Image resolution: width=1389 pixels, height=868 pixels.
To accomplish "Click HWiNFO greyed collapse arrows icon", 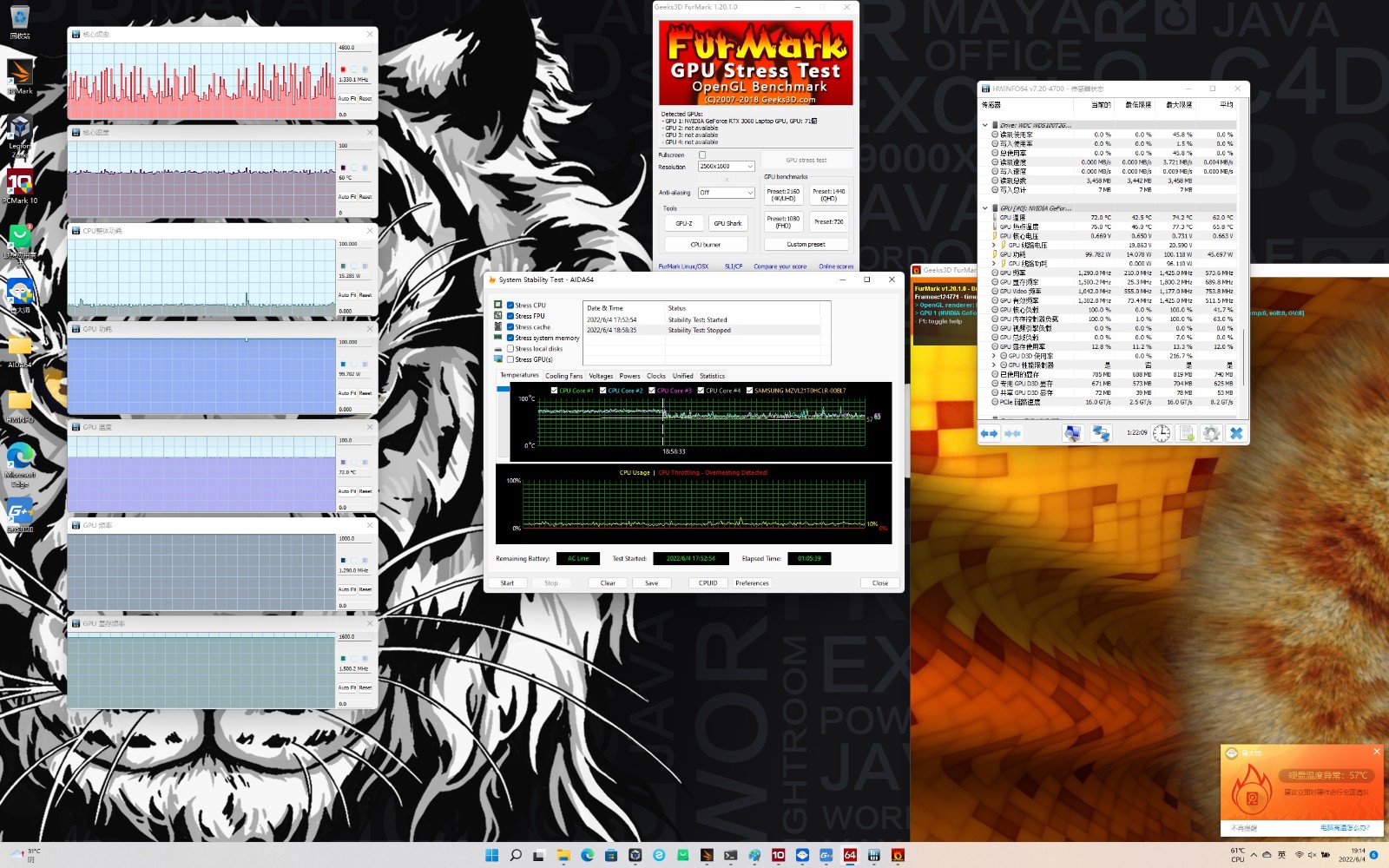I will [1012, 433].
